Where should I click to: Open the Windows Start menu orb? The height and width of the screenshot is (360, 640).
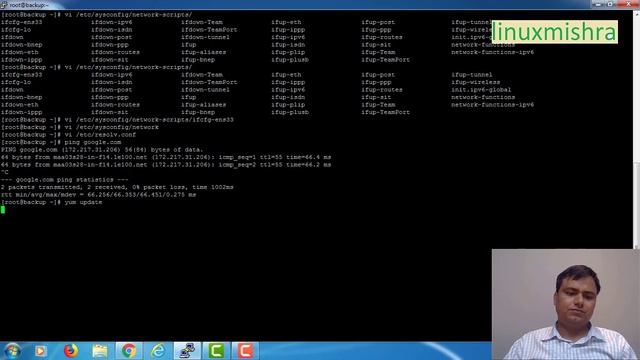[12, 351]
